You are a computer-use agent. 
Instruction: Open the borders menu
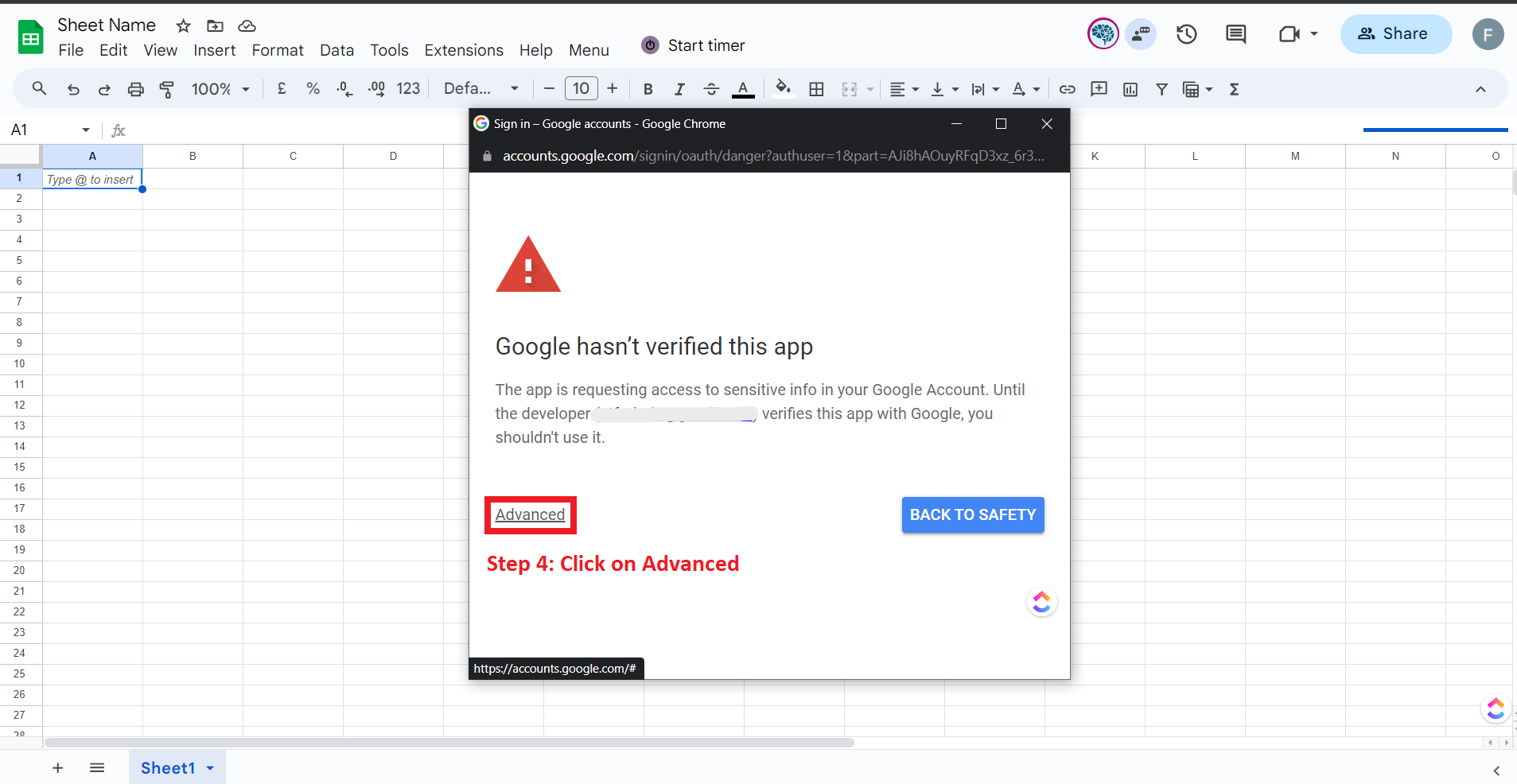816,89
